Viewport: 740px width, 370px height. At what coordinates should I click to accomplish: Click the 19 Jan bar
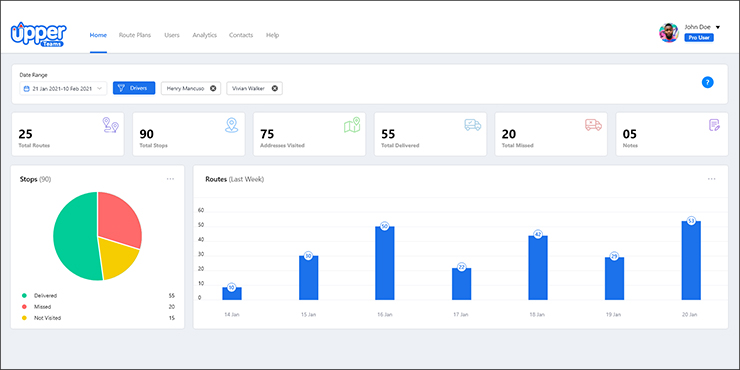[614, 278]
